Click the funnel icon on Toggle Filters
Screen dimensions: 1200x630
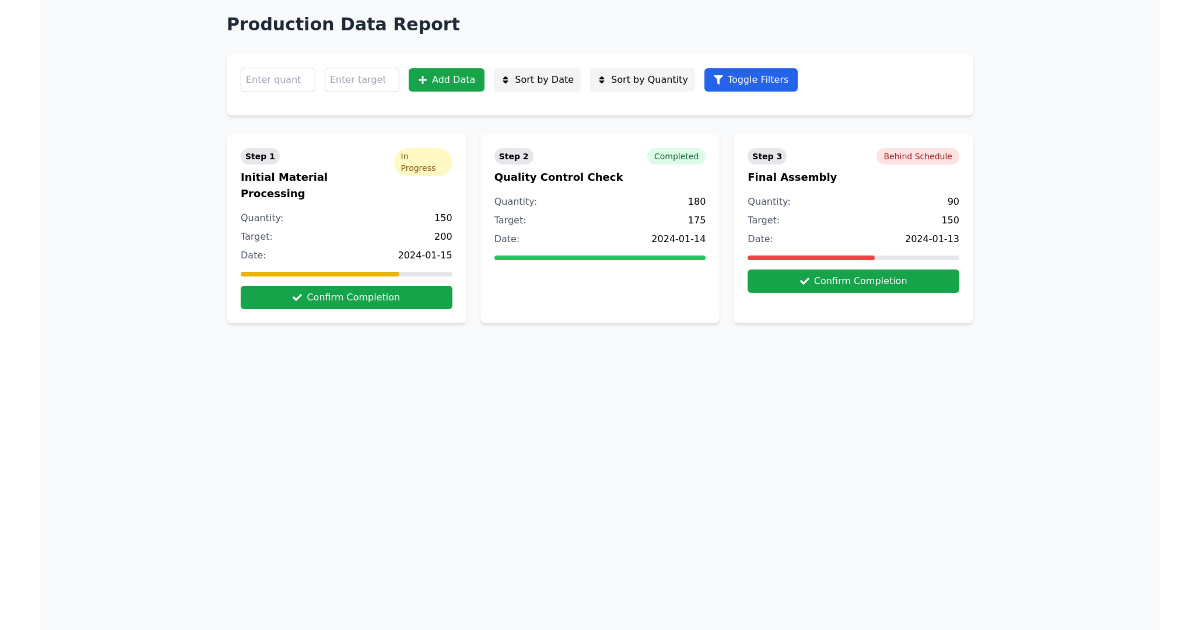(717, 80)
